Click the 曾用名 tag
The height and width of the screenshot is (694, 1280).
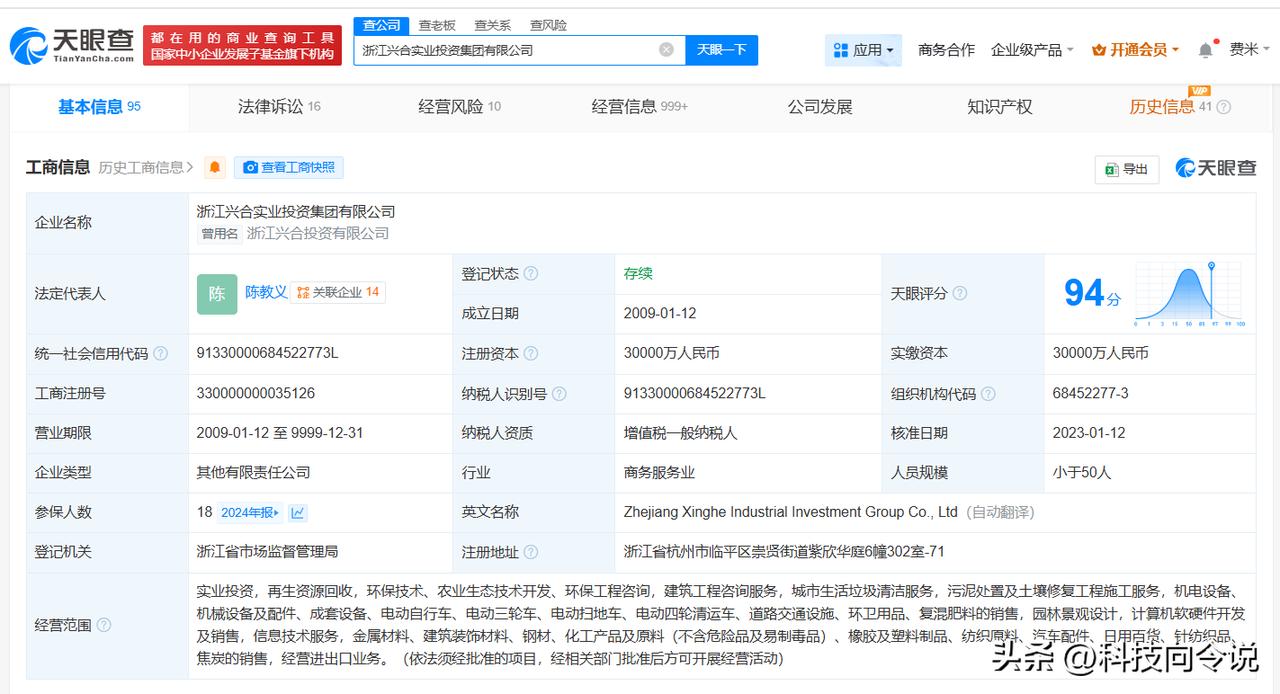click(220, 233)
